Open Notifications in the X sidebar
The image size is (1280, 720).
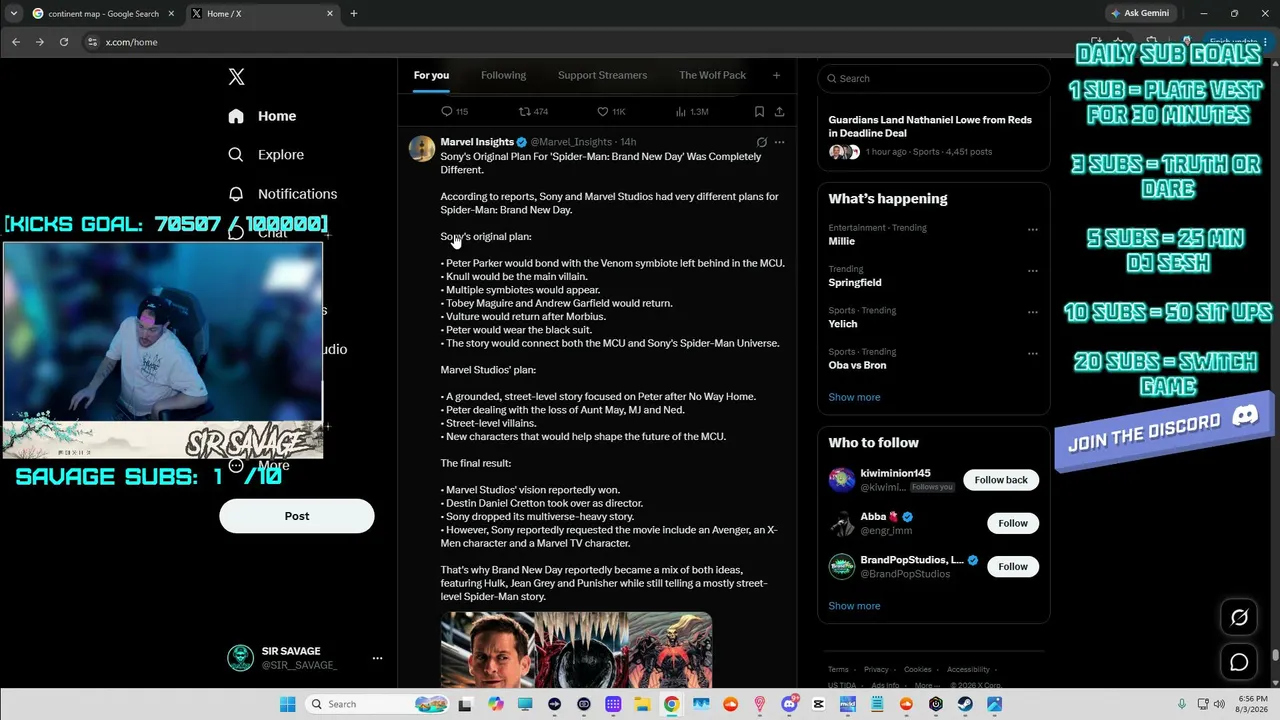(x=282, y=194)
